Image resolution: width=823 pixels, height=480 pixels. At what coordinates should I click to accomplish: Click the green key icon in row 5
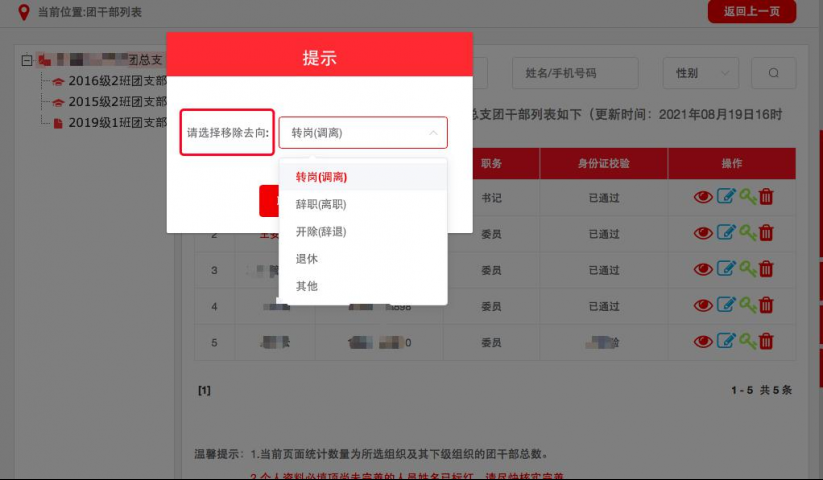tap(747, 341)
